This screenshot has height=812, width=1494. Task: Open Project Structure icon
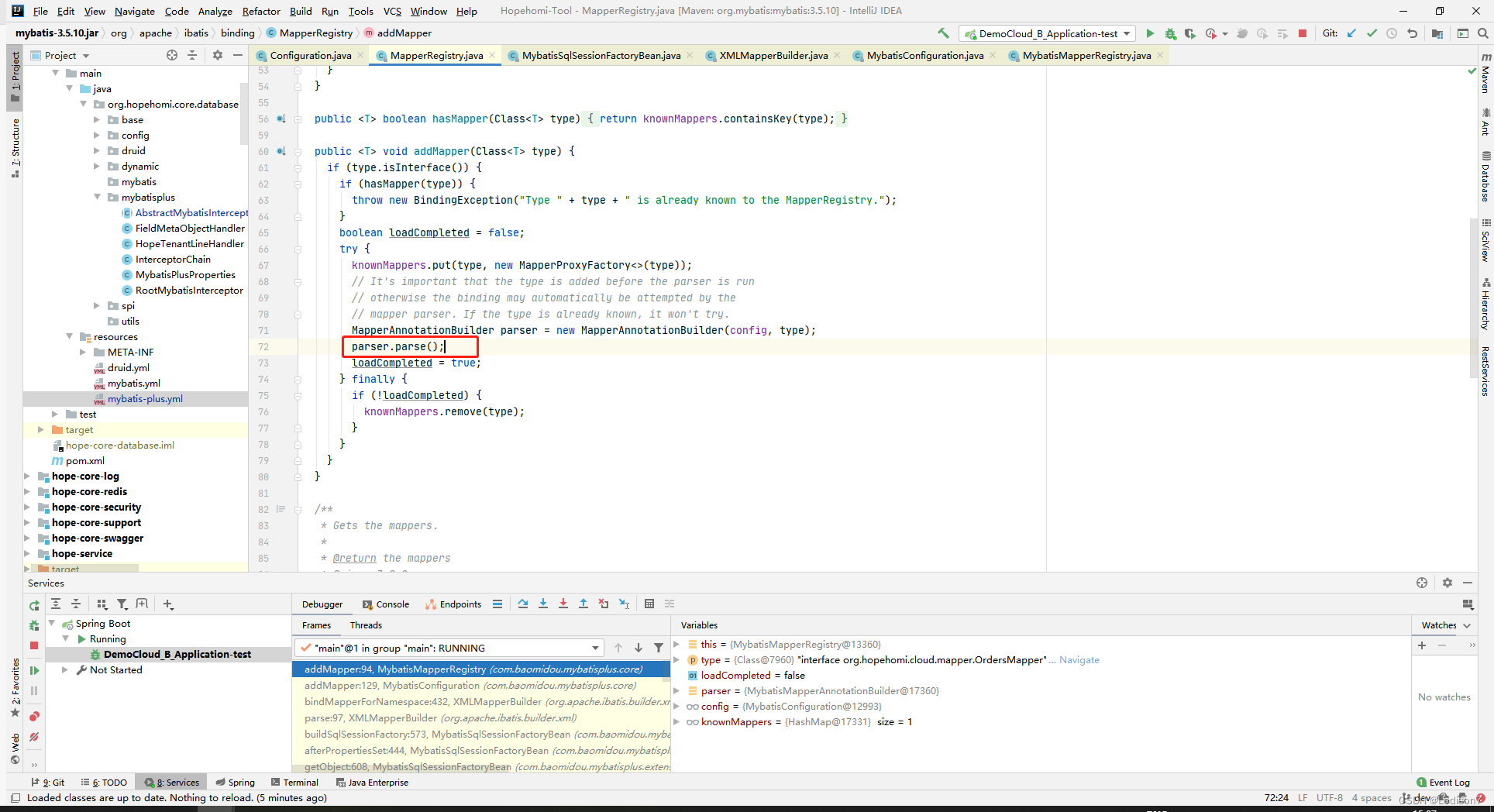coord(1437,33)
